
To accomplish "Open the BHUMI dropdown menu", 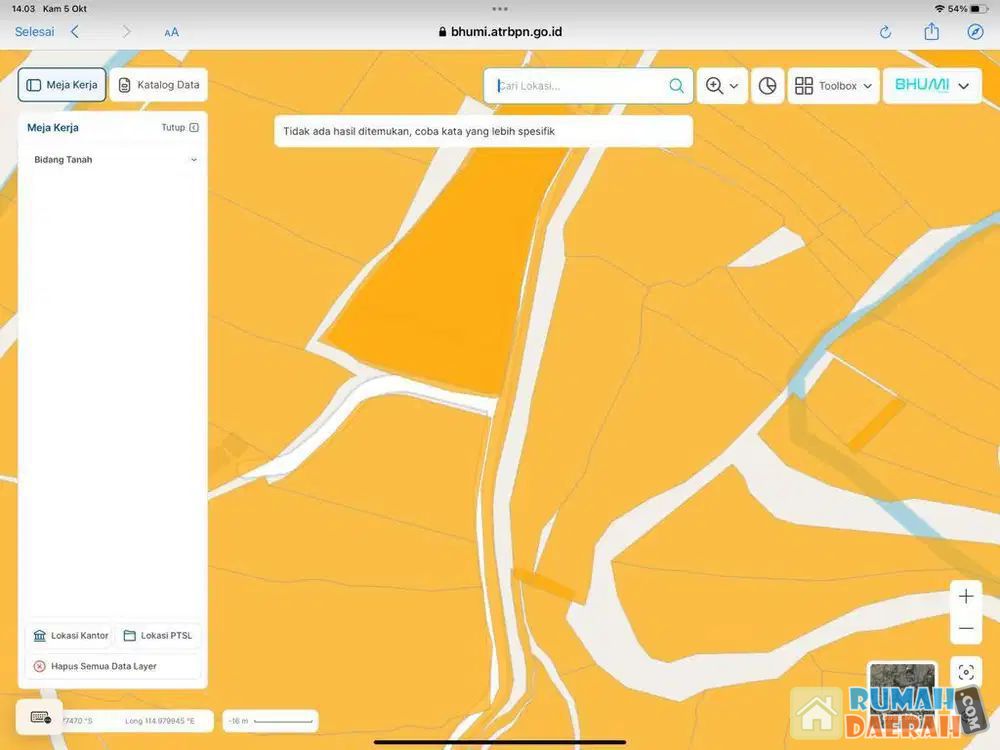I will pyautogui.click(x=932, y=86).
